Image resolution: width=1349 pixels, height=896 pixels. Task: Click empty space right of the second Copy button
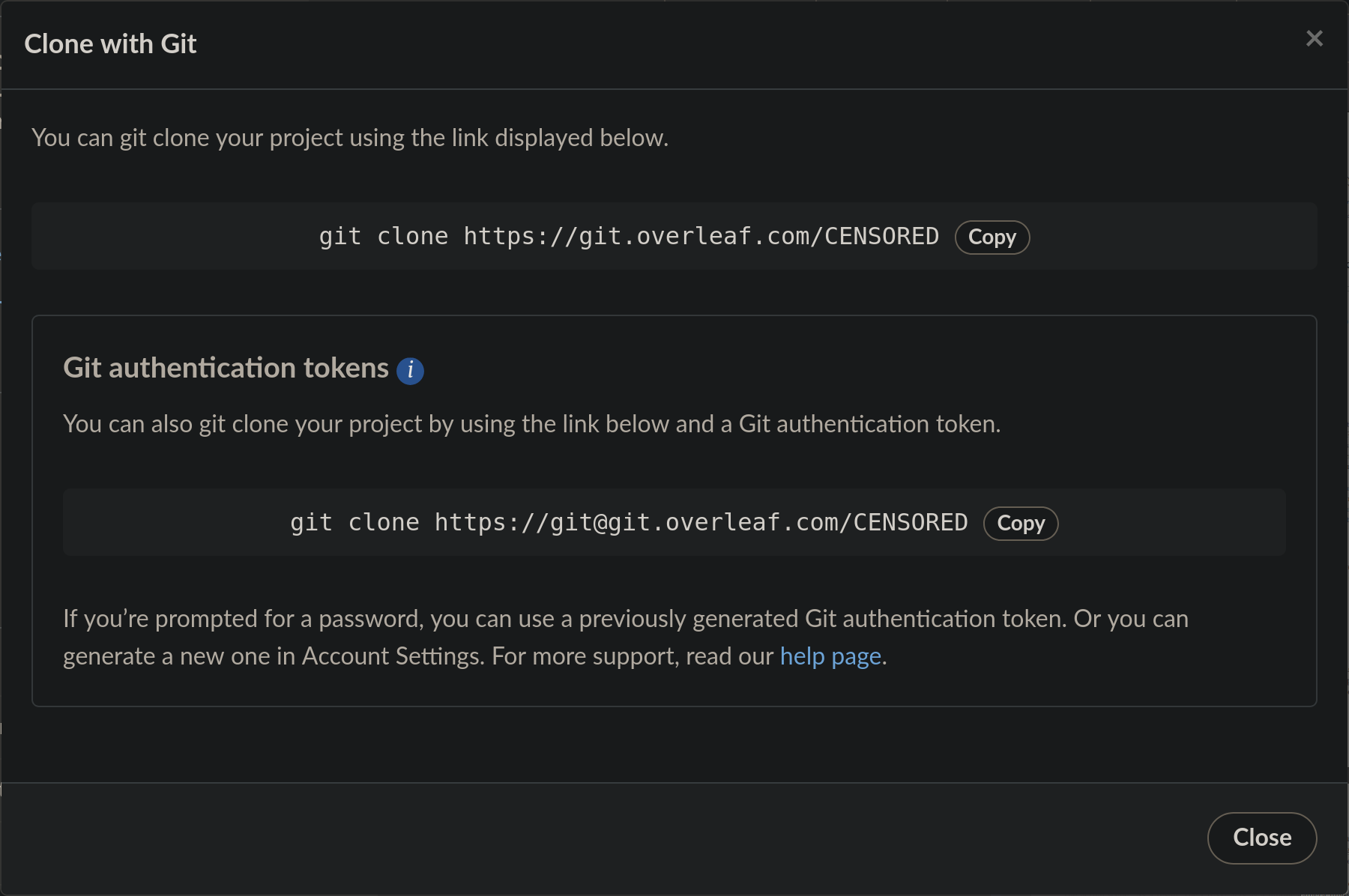pos(1169,523)
